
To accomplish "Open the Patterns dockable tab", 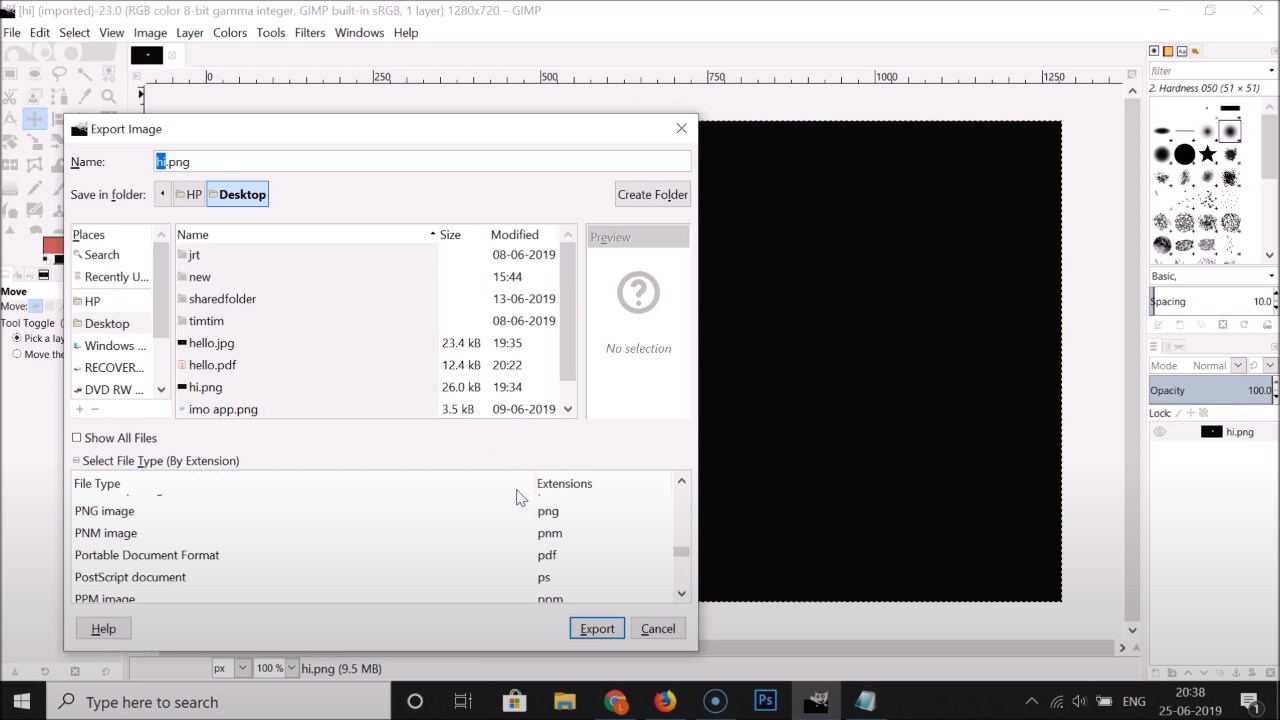I will tap(1168, 51).
